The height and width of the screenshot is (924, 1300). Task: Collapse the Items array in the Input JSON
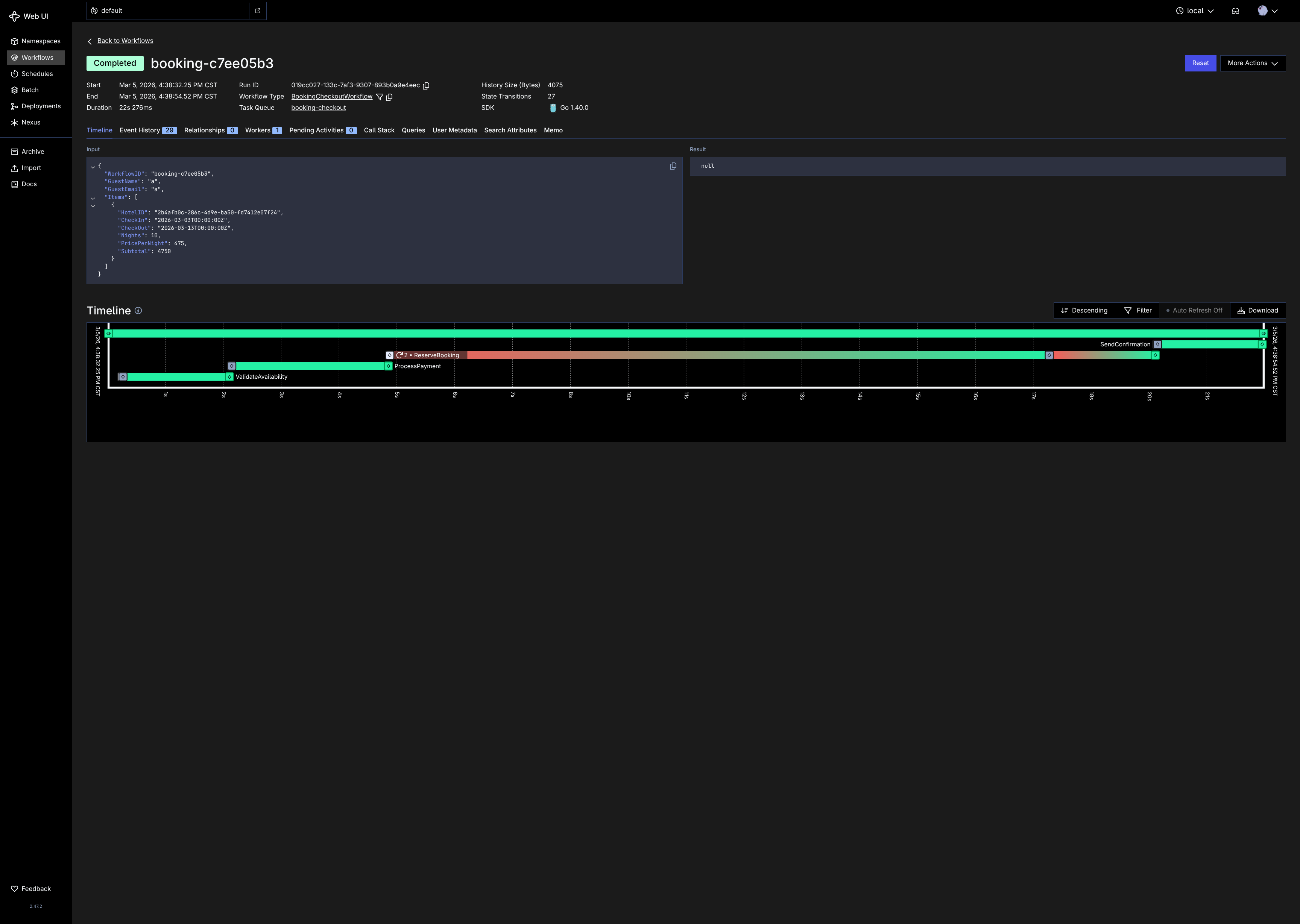click(93, 197)
